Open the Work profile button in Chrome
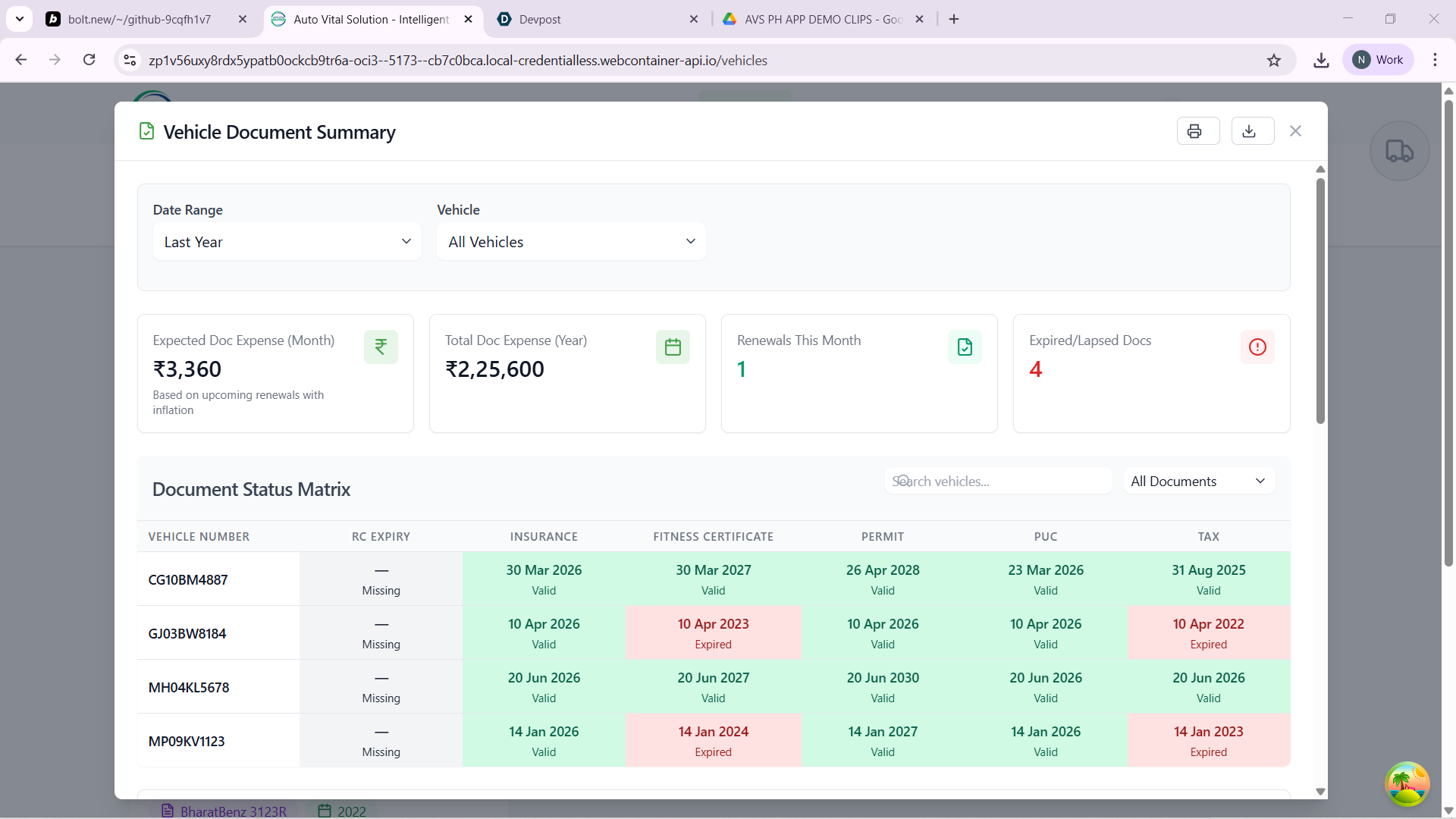 (1378, 60)
